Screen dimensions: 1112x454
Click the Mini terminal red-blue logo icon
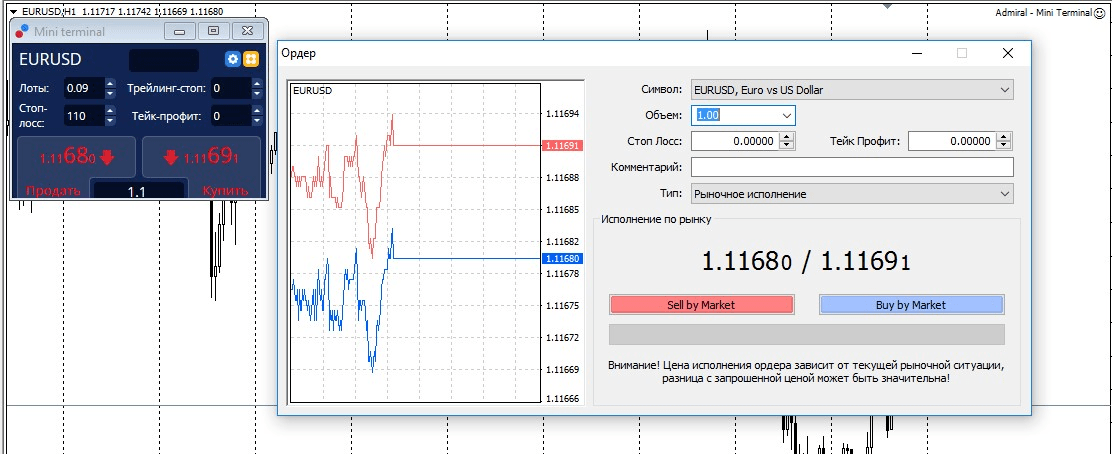pyautogui.click(x=22, y=31)
